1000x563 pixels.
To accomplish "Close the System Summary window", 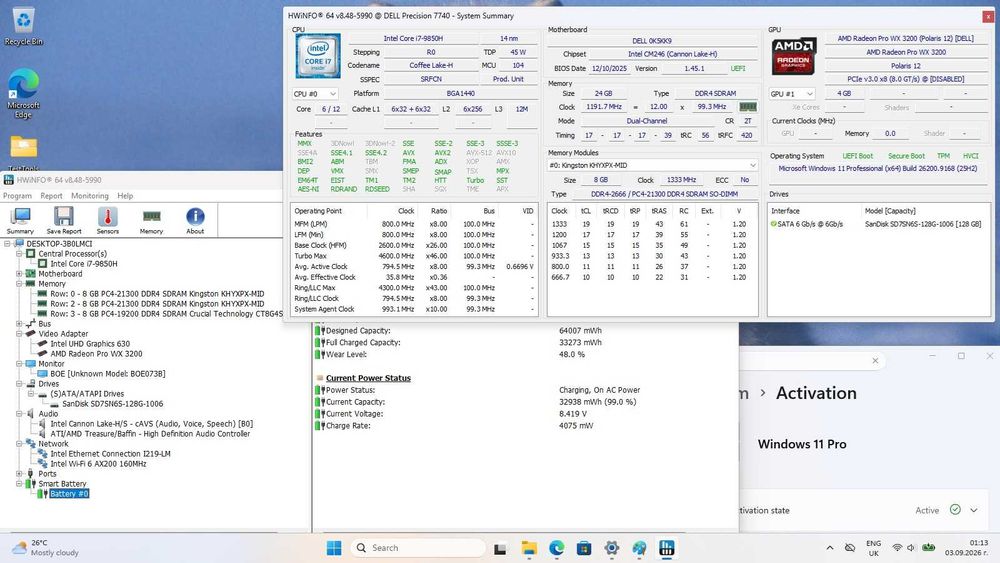I will (x=988, y=16).
